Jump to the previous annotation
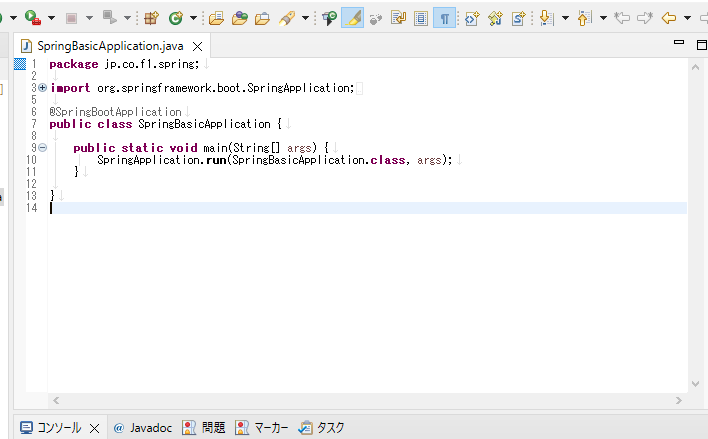Image resolution: width=708 pixels, height=439 pixels. click(x=585, y=17)
